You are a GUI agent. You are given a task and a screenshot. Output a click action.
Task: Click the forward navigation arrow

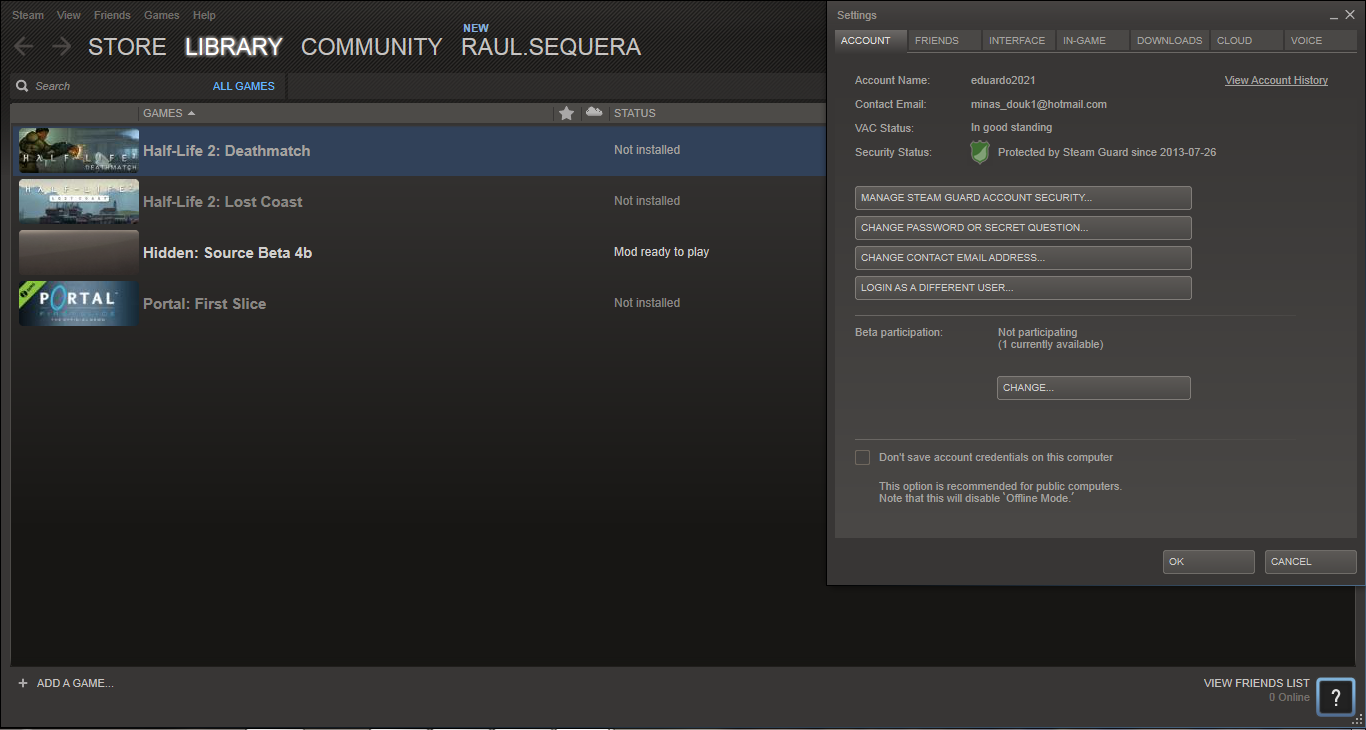point(61,46)
